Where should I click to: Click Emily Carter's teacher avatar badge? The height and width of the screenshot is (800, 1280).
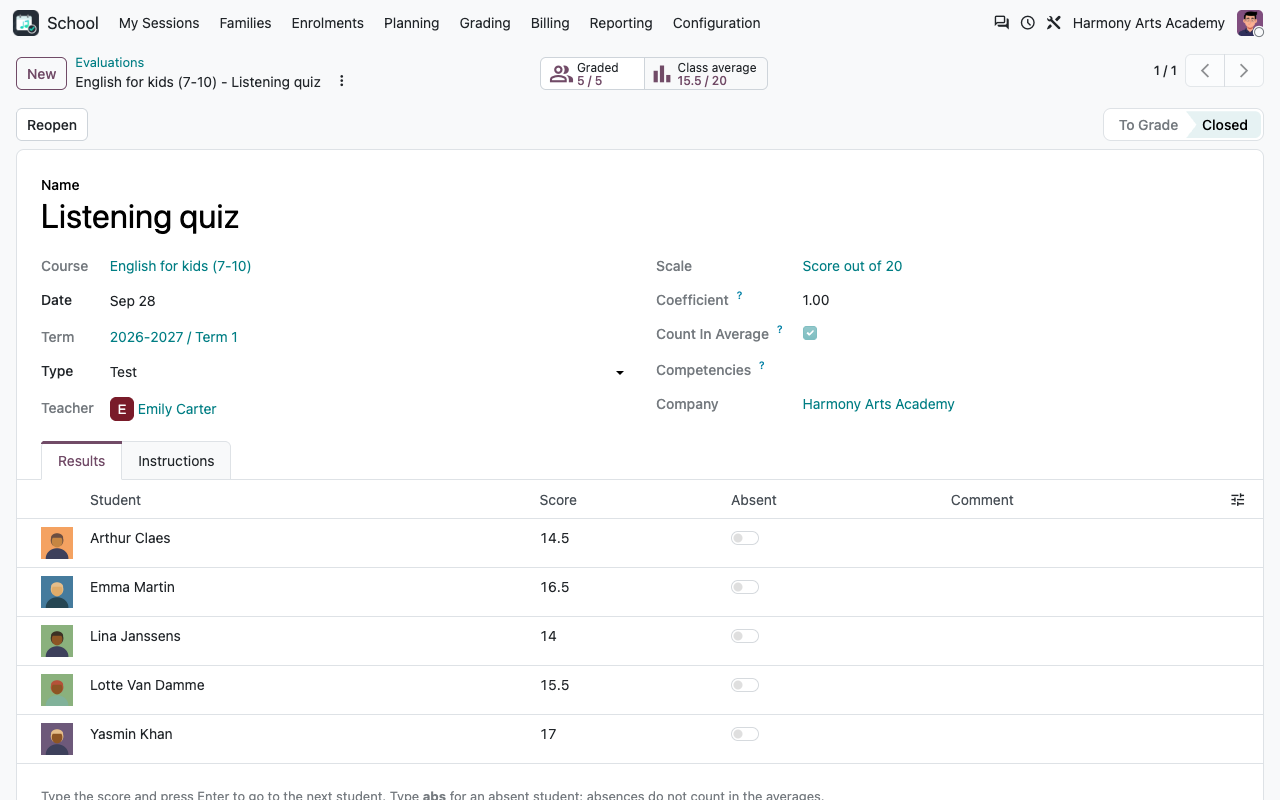(122, 408)
